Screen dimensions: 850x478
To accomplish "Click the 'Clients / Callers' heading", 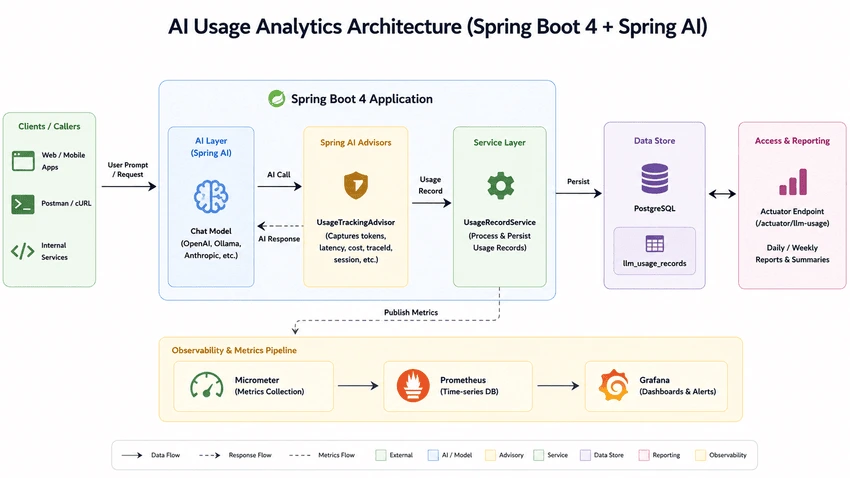I will 49,126.
